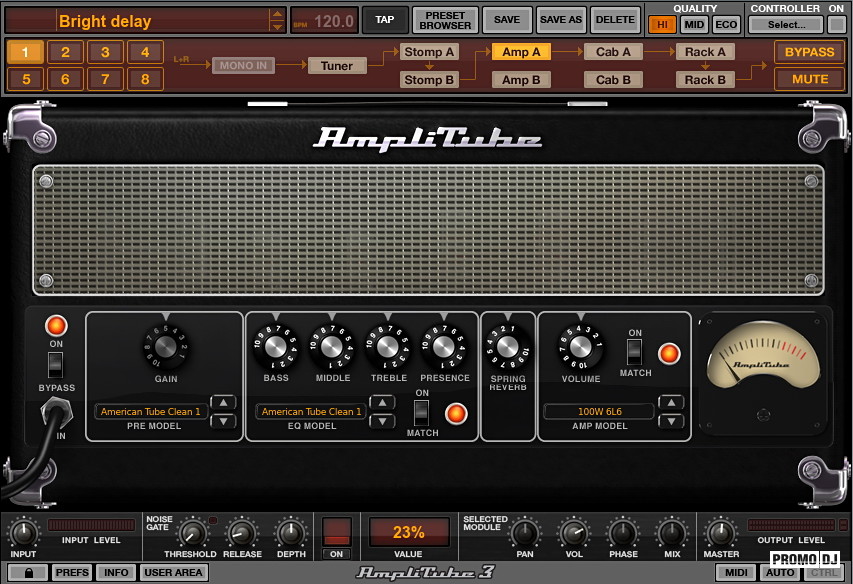Select the Stomp A module
853x584 pixels.
(429, 52)
